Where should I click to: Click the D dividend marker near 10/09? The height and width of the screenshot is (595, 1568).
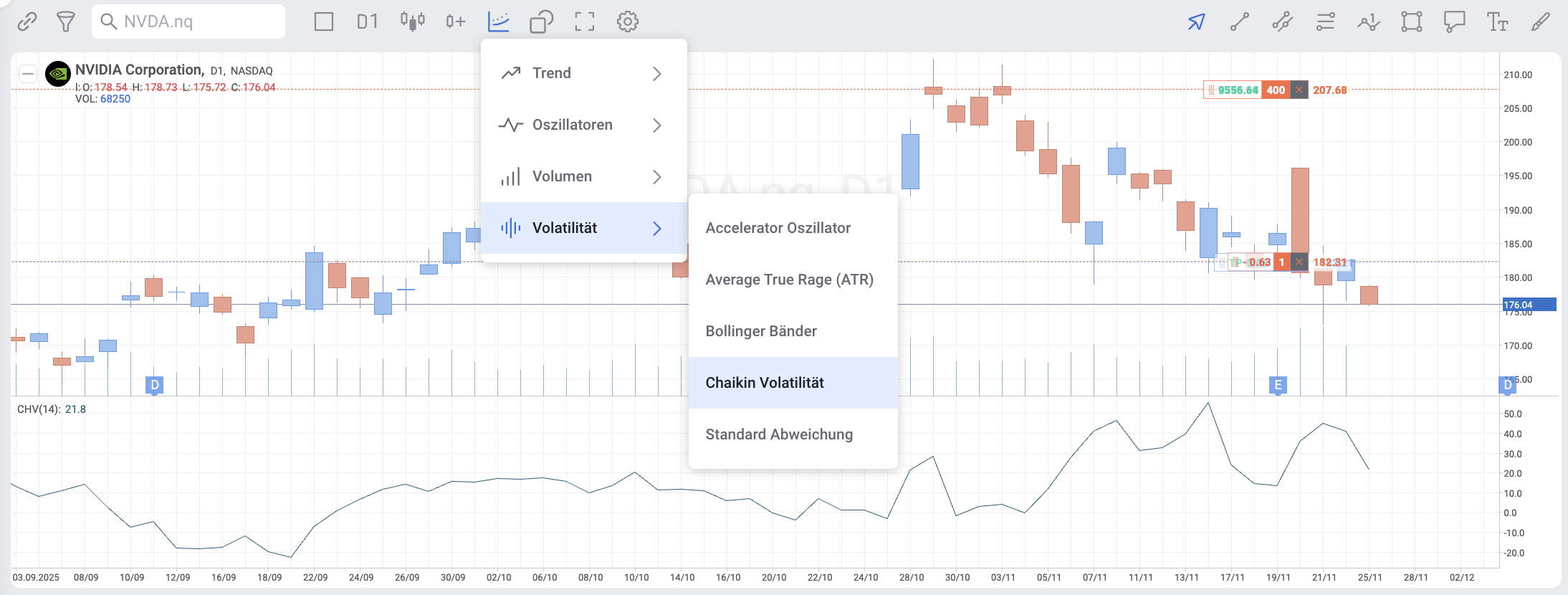pos(155,385)
